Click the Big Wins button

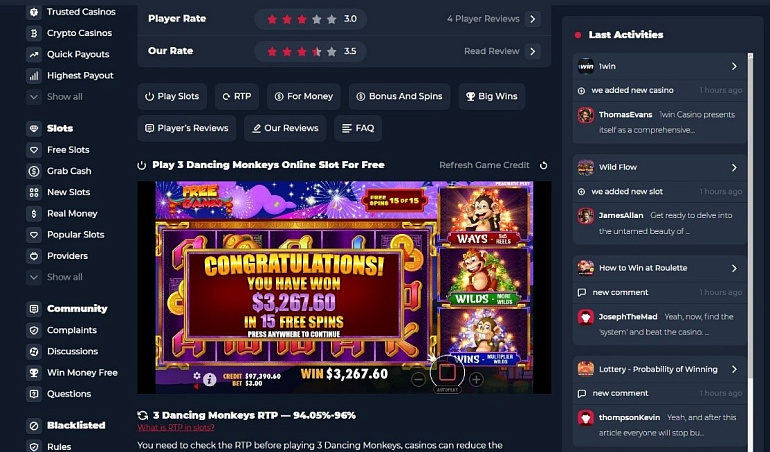(x=492, y=96)
